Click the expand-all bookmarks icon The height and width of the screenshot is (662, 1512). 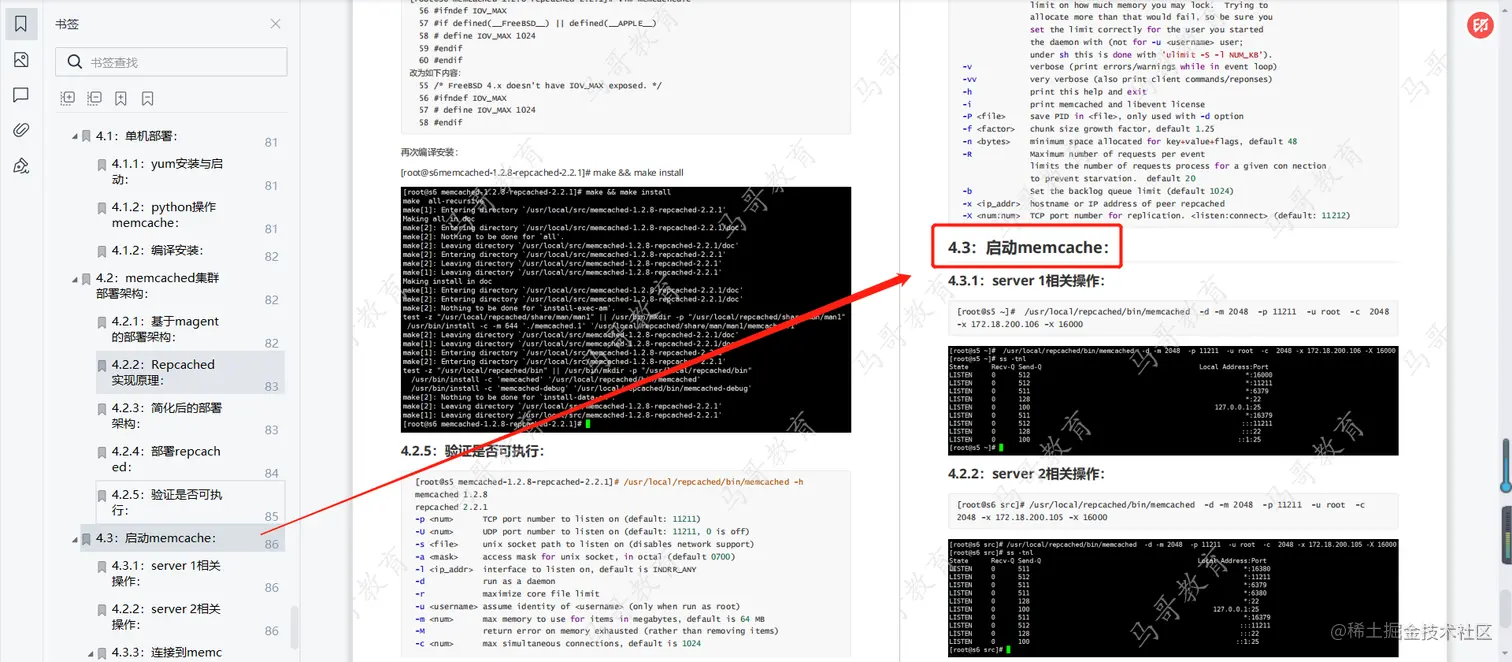point(67,97)
